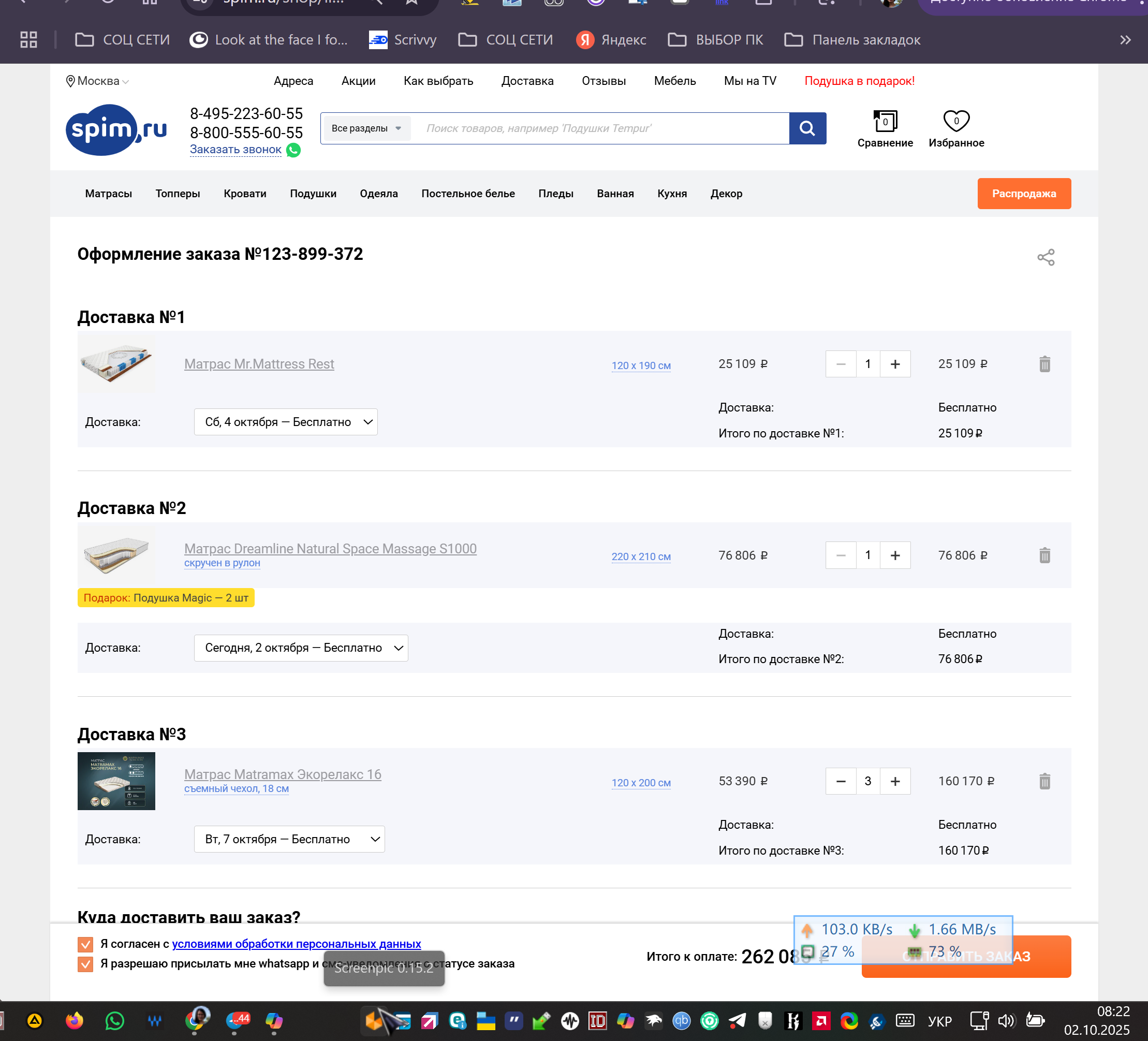Remove Dreamline Natural Space mattress via trash
Screen dimensions: 1148x1041
(x=1044, y=555)
